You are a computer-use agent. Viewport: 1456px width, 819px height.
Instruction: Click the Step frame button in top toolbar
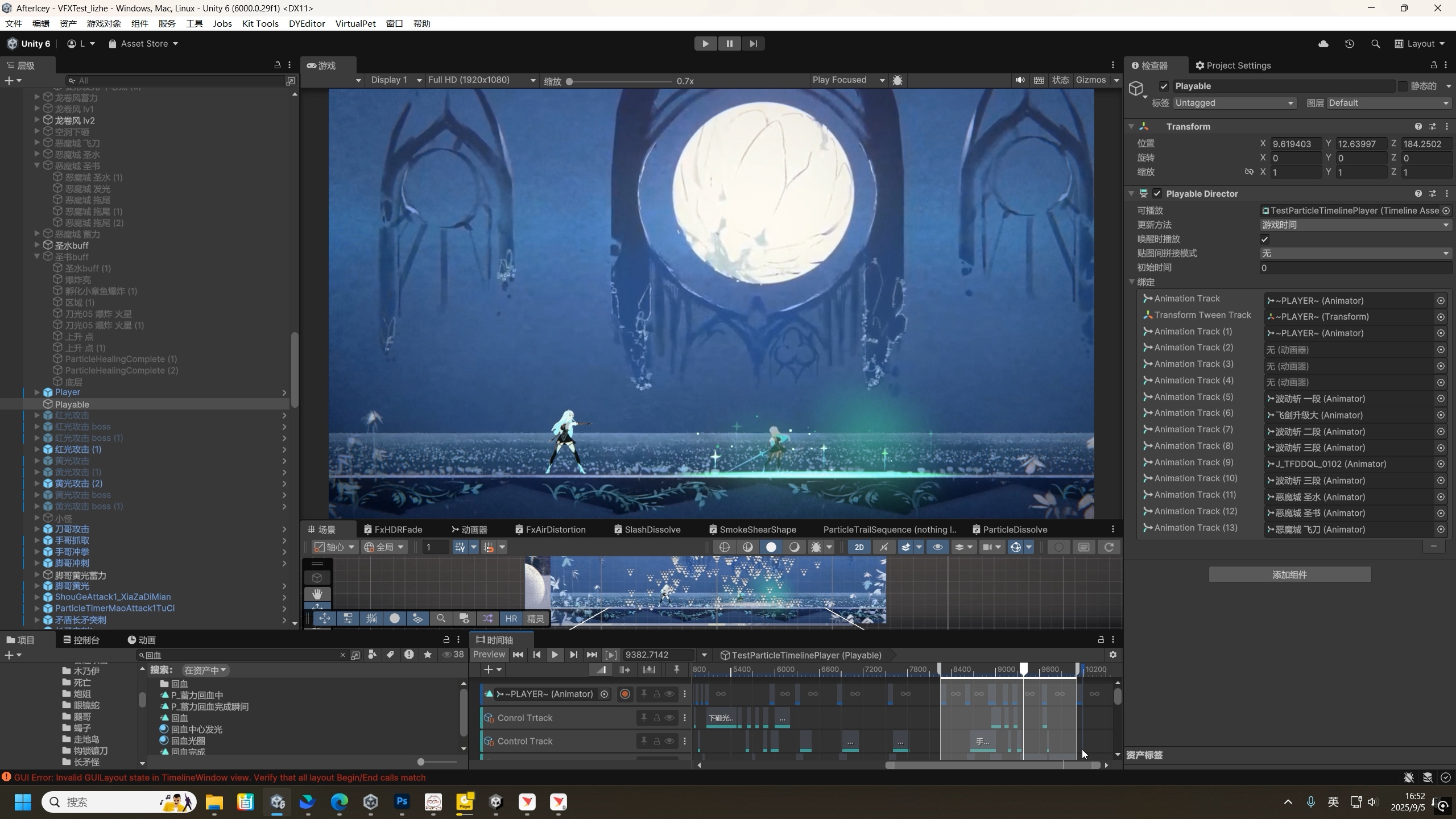coord(753,44)
